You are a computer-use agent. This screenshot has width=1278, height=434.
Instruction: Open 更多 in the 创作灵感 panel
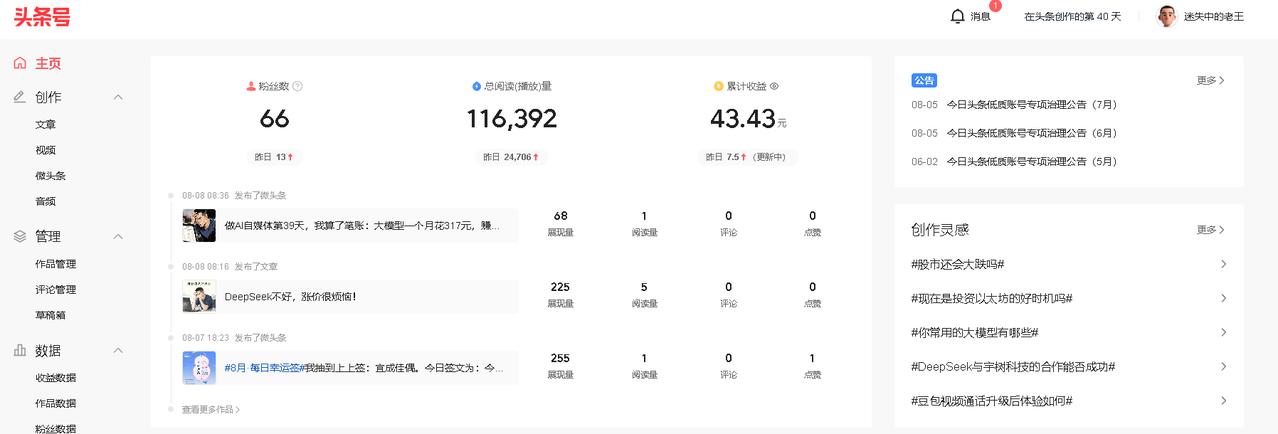coord(1210,229)
